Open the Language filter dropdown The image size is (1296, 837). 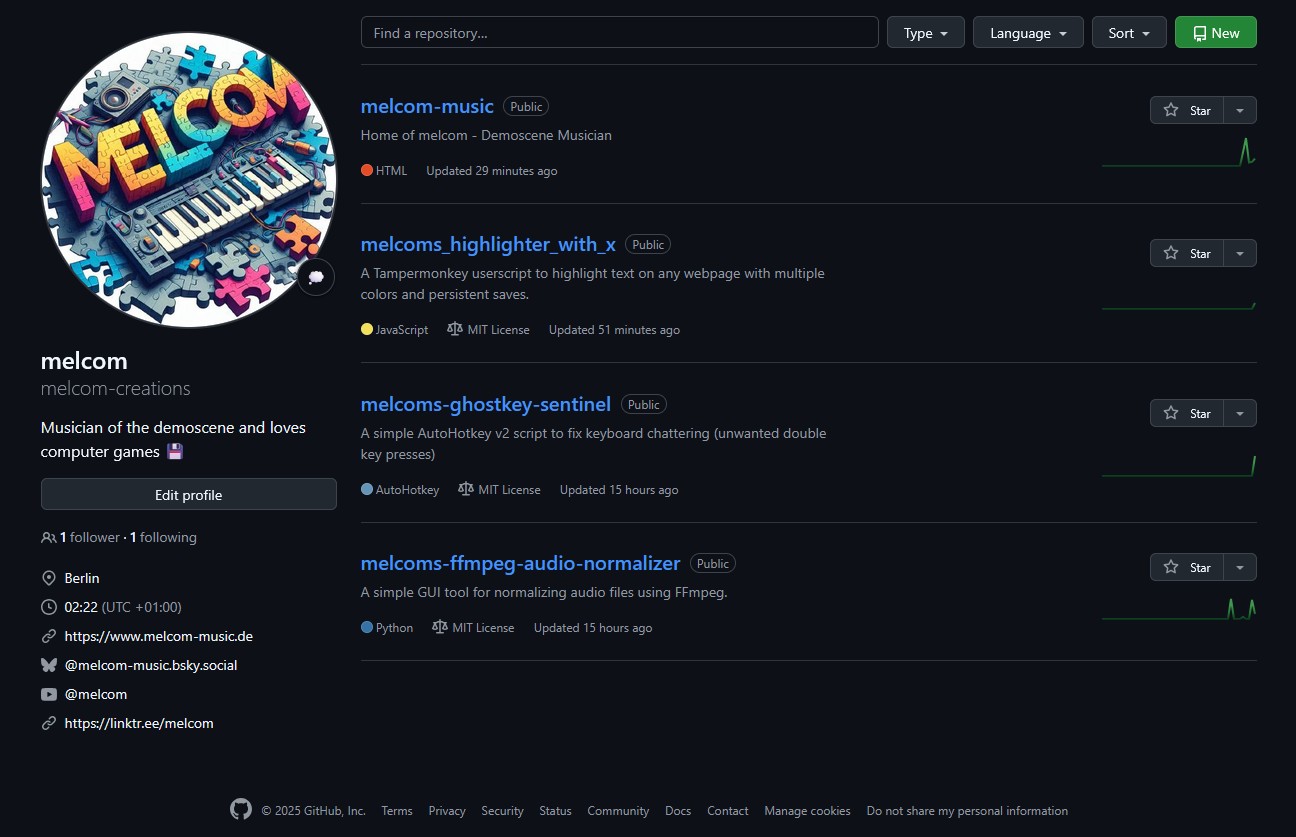(x=1028, y=33)
